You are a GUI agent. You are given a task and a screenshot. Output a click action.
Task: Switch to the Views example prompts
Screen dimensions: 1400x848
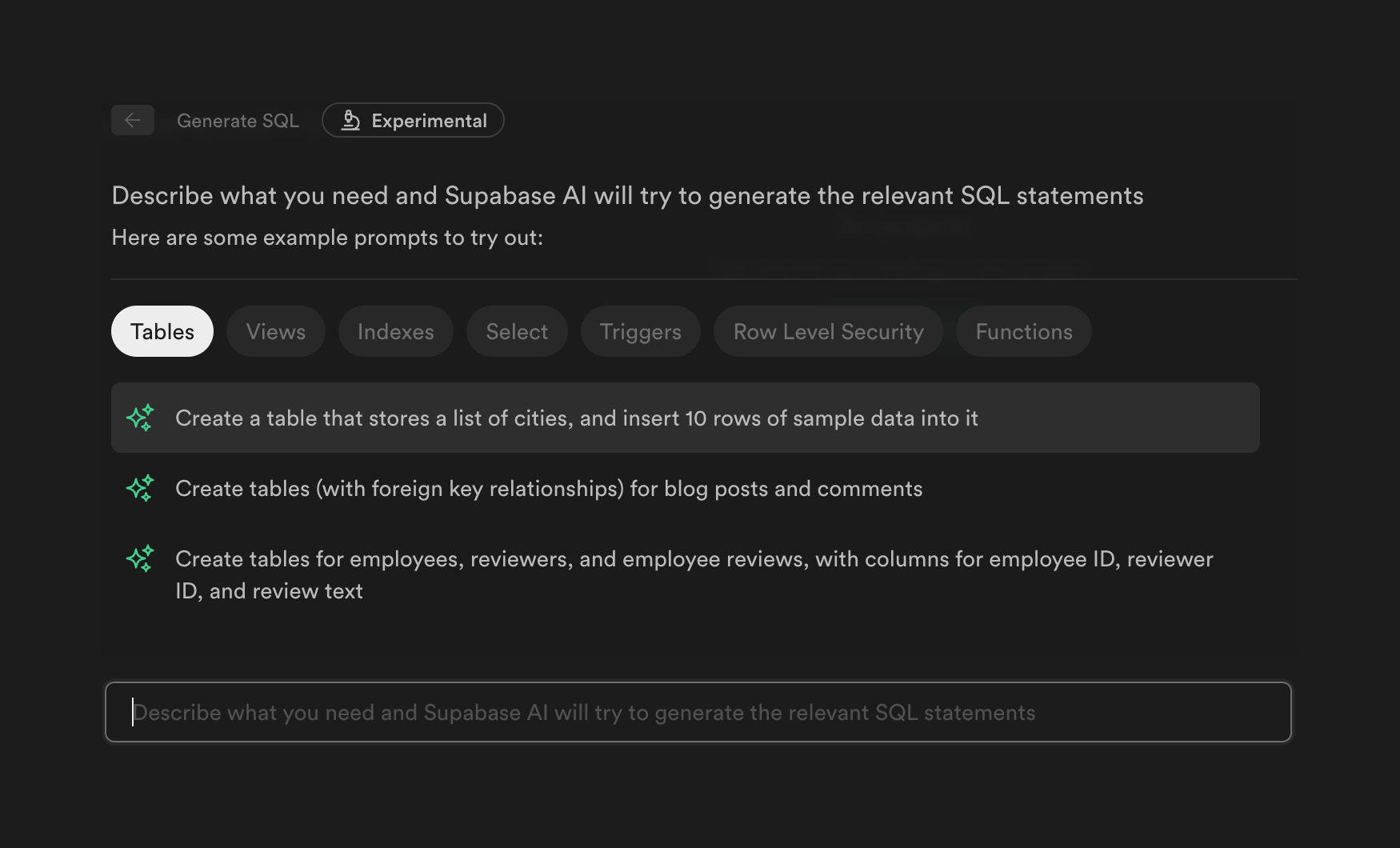(275, 331)
